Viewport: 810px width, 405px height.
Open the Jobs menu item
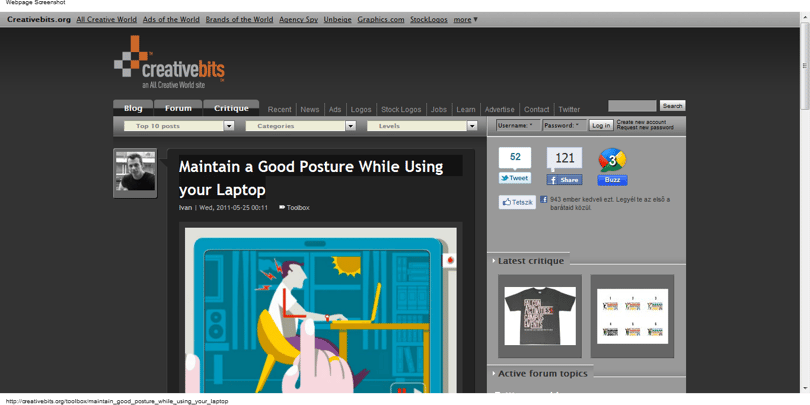439,110
